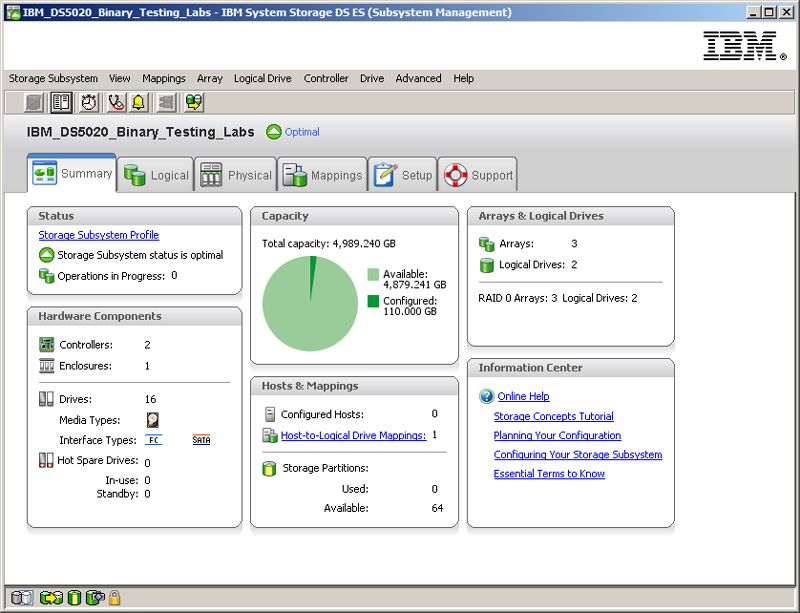
Task: Click the Configured dark green legend swatch
Action: tap(373, 301)
